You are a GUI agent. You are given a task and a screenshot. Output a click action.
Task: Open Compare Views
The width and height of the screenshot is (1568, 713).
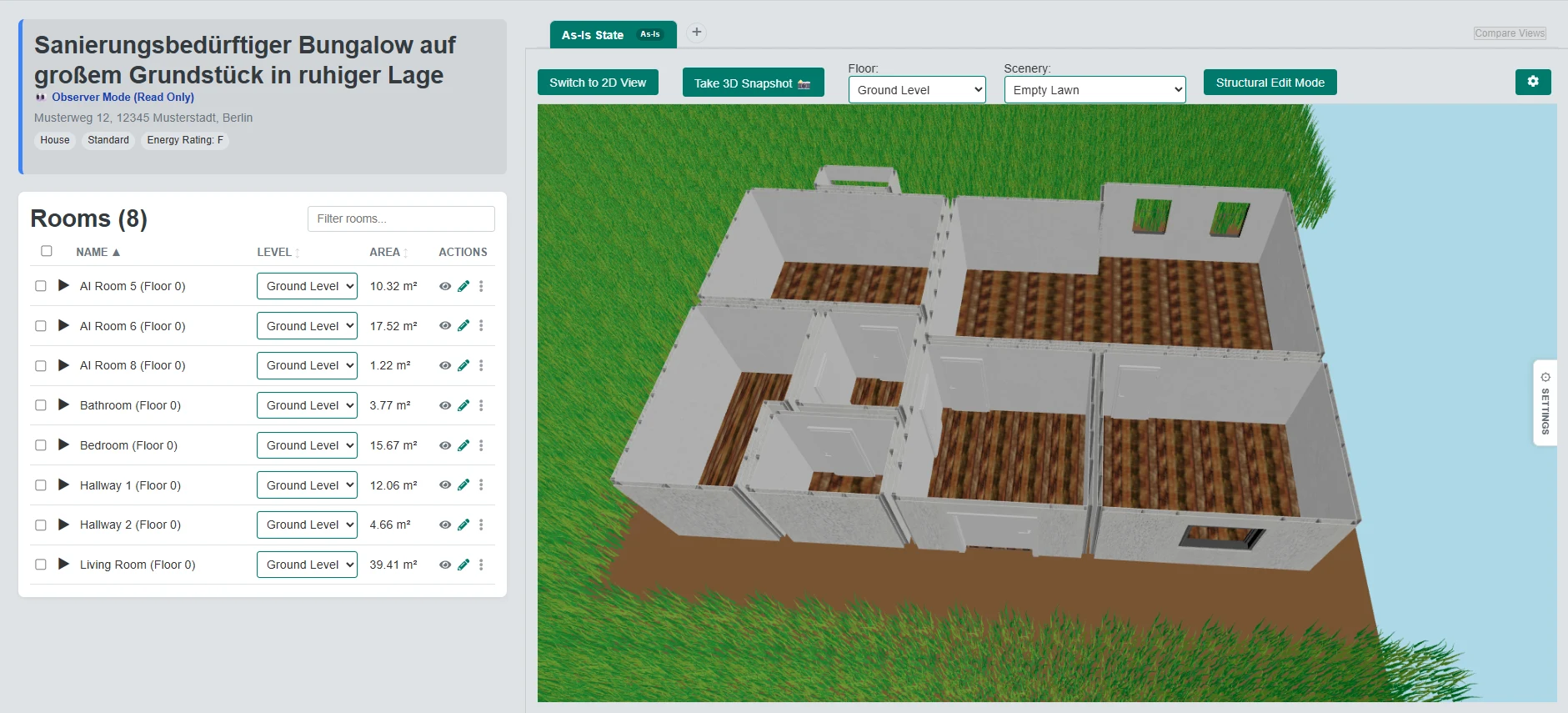[x=1510, y=33]
